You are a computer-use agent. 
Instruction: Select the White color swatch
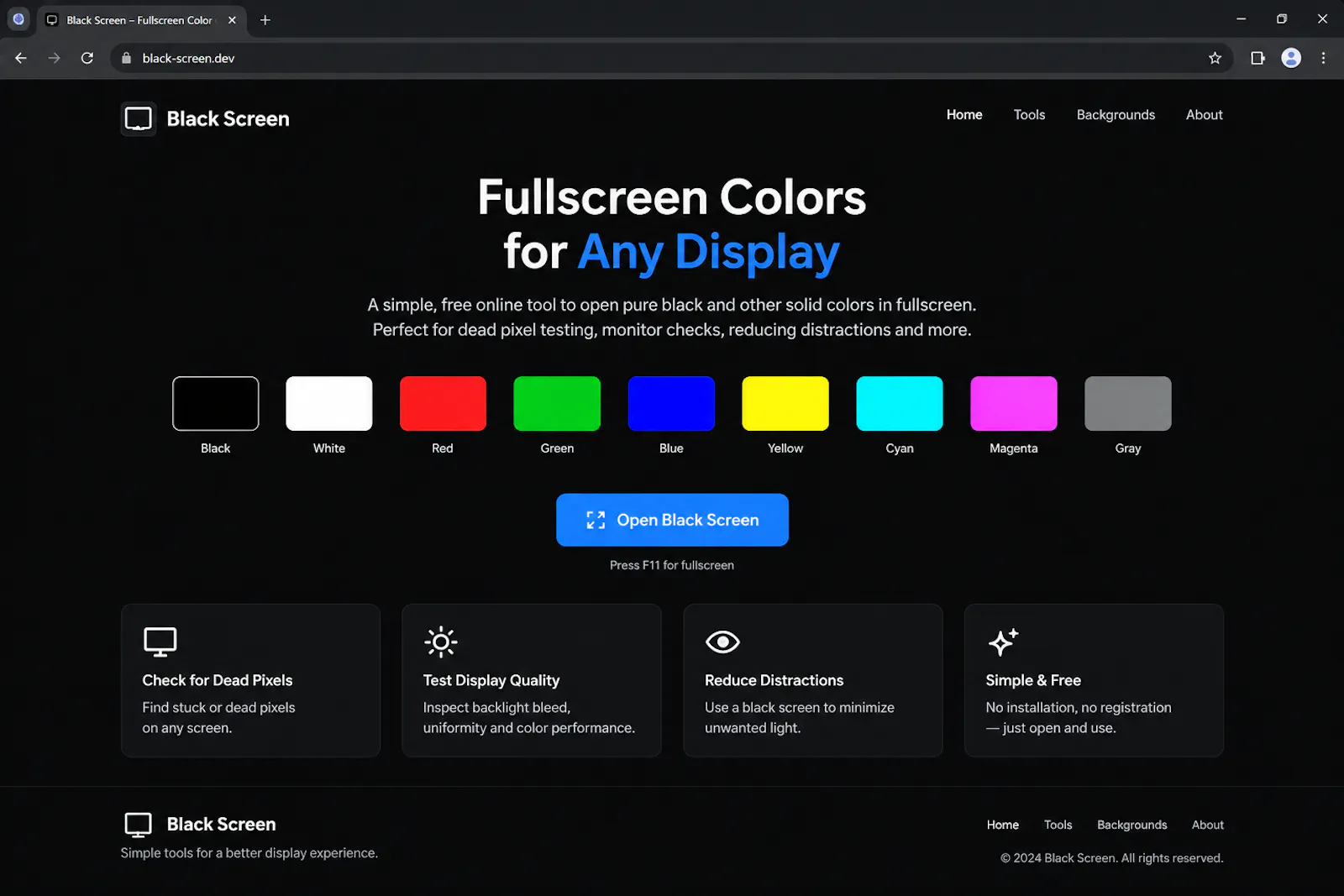(x=329, y=403)
